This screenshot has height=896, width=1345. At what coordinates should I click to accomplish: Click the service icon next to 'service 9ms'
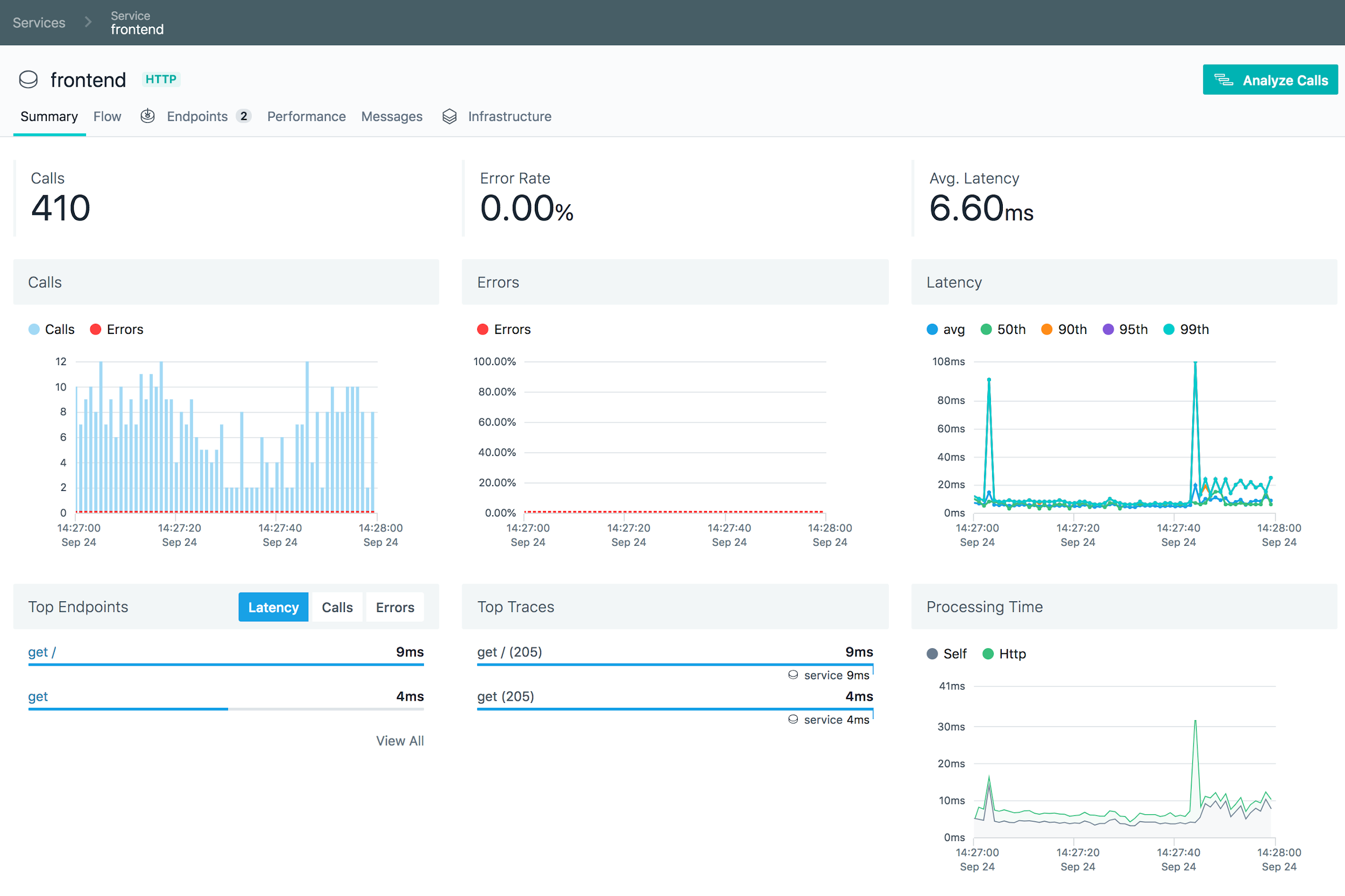793,675
